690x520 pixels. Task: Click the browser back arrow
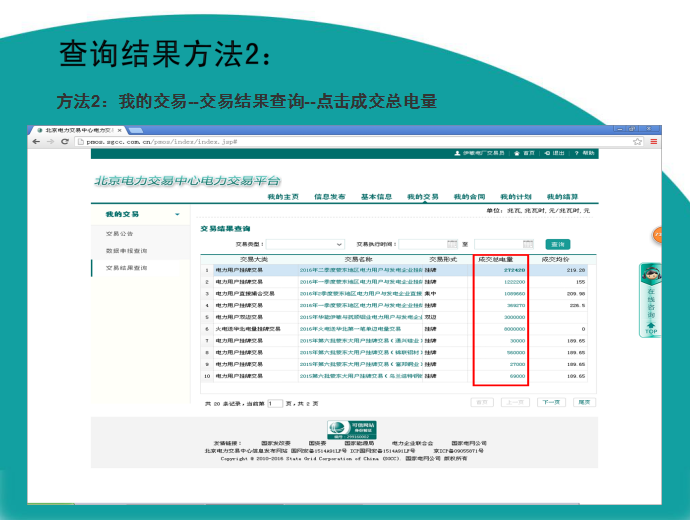(36, 142)
